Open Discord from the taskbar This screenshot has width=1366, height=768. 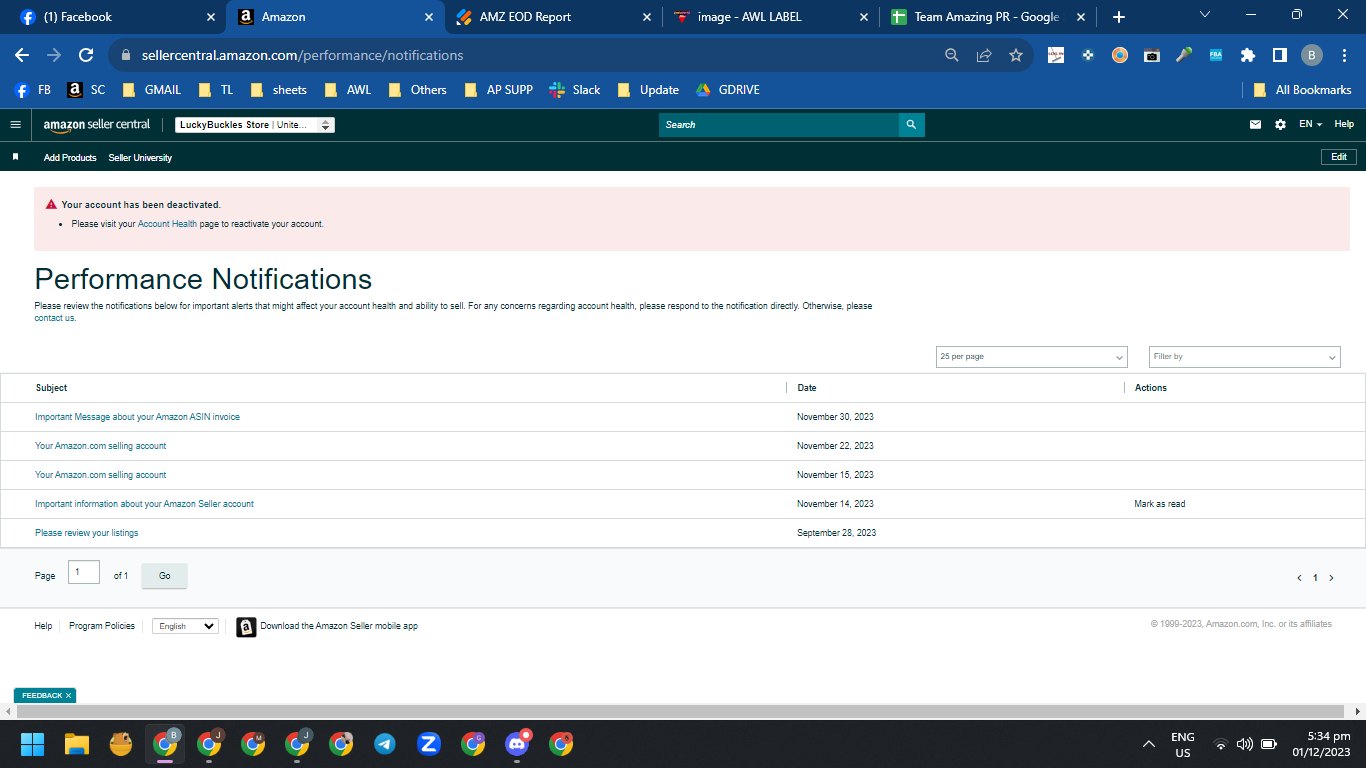click(x=517, y=744)
